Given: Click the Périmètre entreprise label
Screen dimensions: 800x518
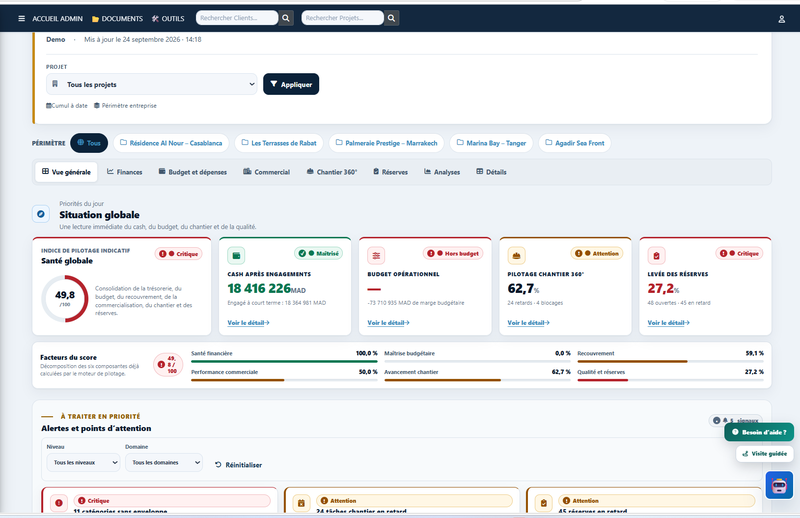Looking at the screenshot, I should (x=125, y=106).
